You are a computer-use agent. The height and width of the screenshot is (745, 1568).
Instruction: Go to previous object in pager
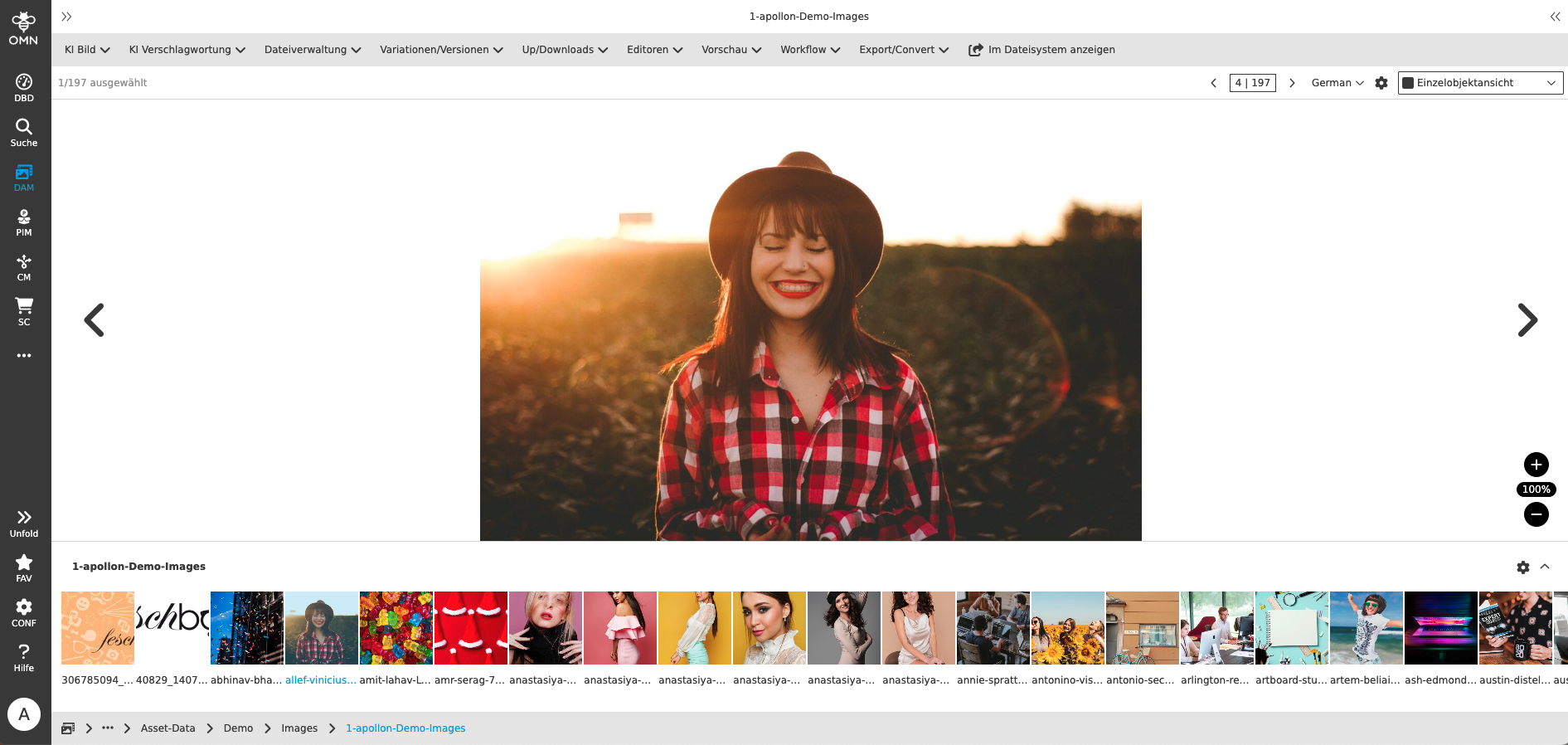(x=1214, y=83)
